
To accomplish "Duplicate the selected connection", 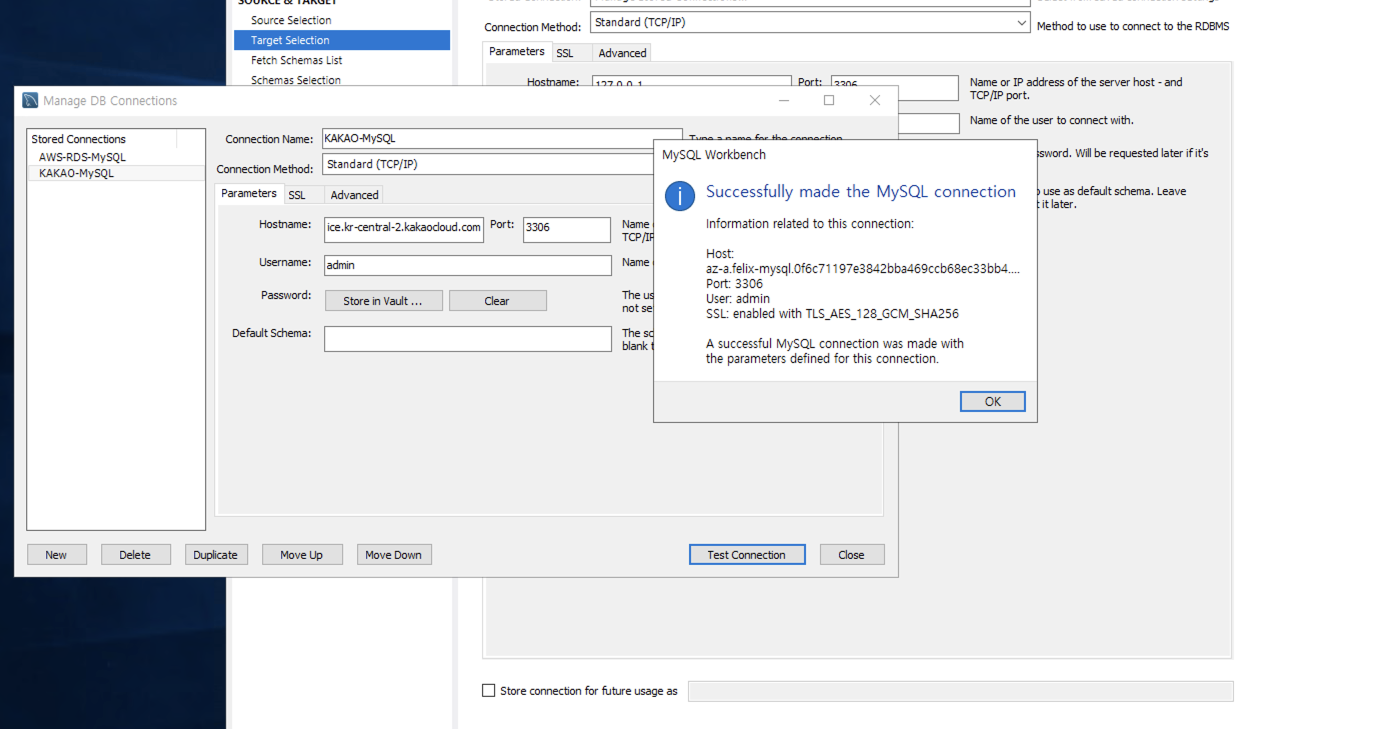I will tap(216, 555).
